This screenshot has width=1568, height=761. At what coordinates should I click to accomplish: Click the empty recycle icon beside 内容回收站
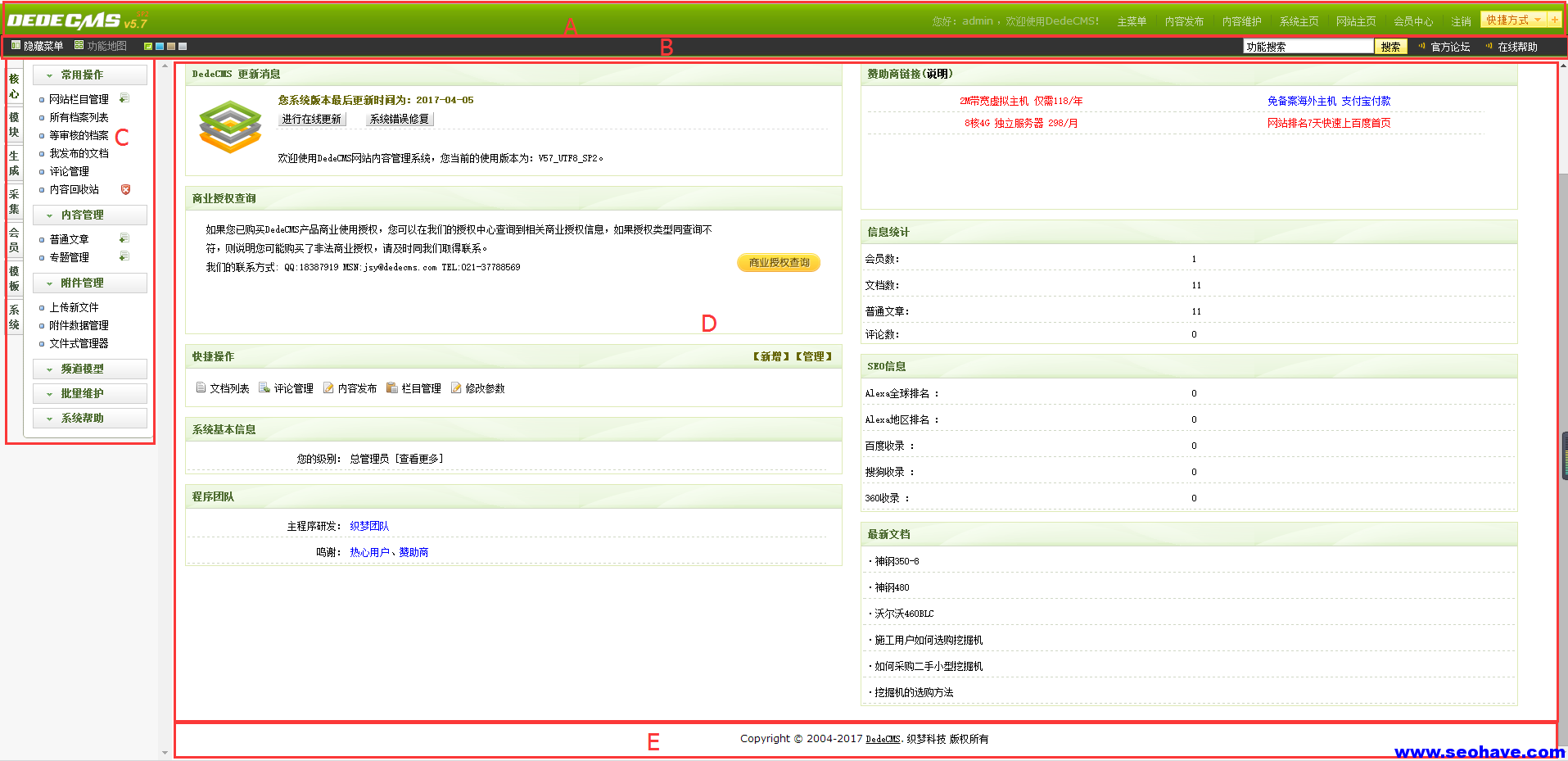click(x=125, y=189)
